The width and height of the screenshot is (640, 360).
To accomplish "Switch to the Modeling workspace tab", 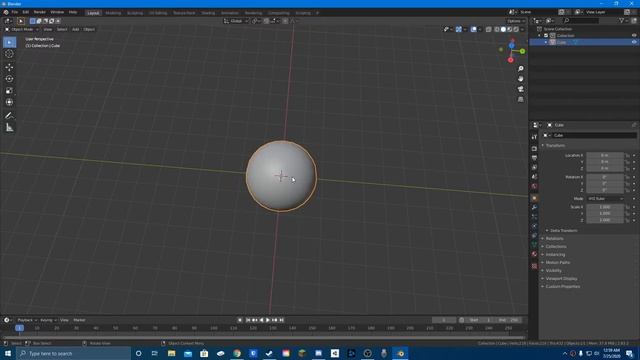I will tap(113, 13).
